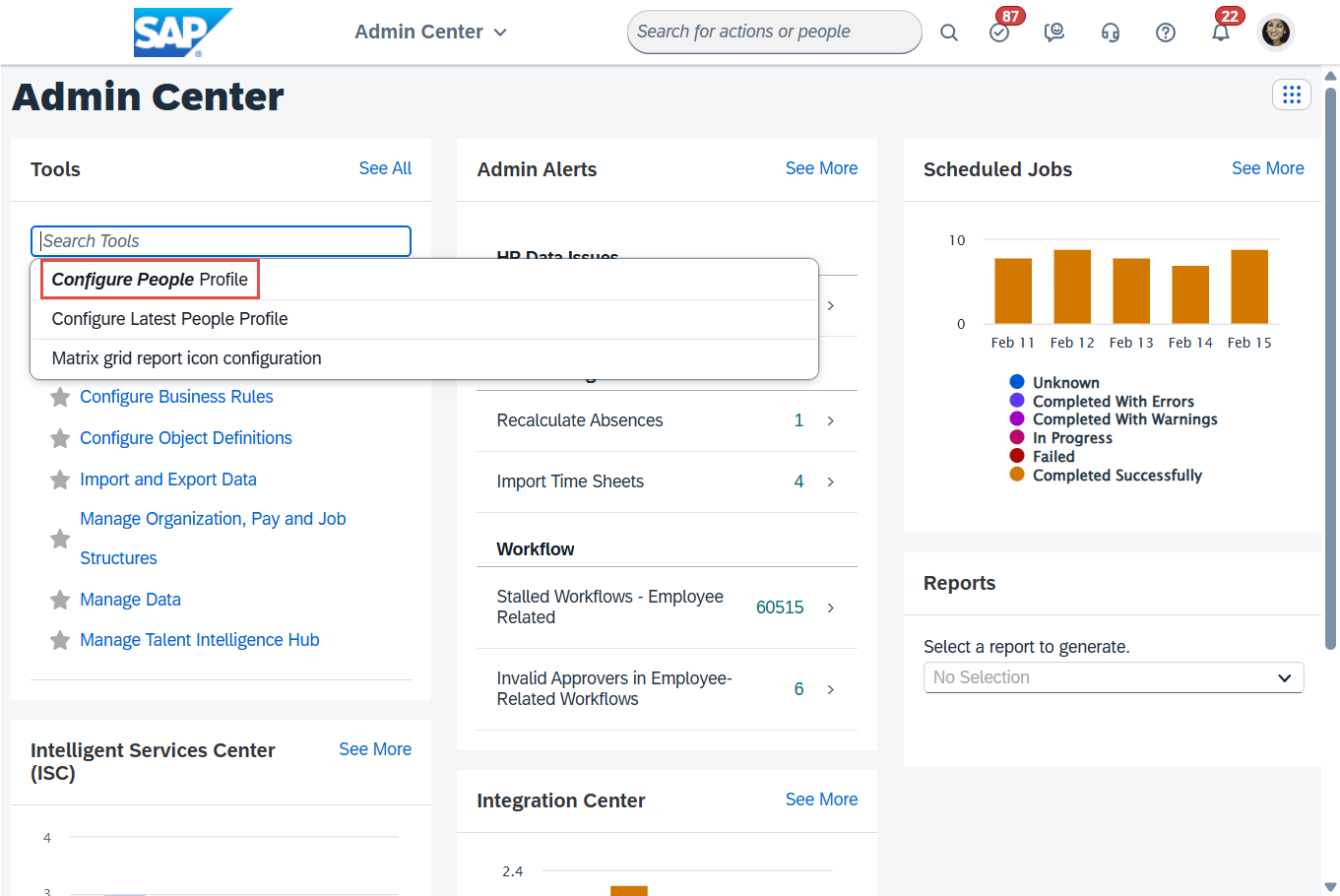Screen dimensions: 1340x896
Task: Open the notifications bell
Action: pos(1221,32)
